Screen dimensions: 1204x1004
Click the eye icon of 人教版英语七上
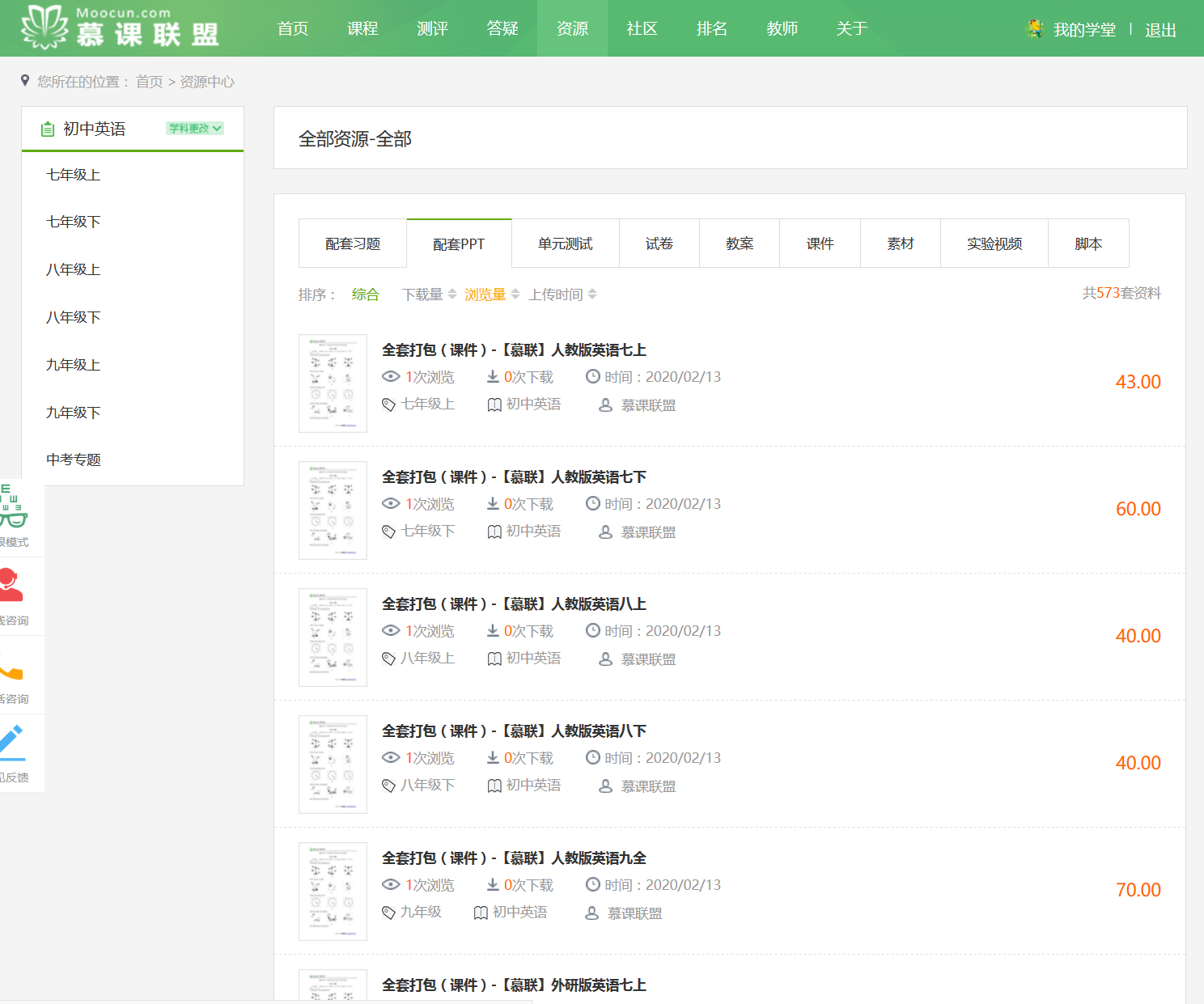pyautogui.click(x=391, y=376)
